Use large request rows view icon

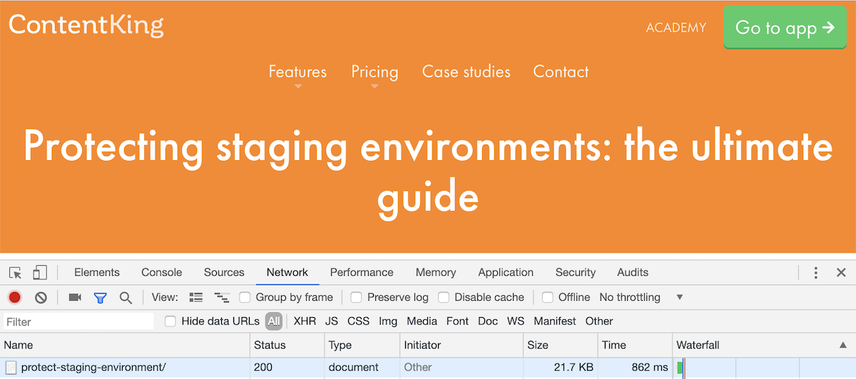click(x=196, y=298)
